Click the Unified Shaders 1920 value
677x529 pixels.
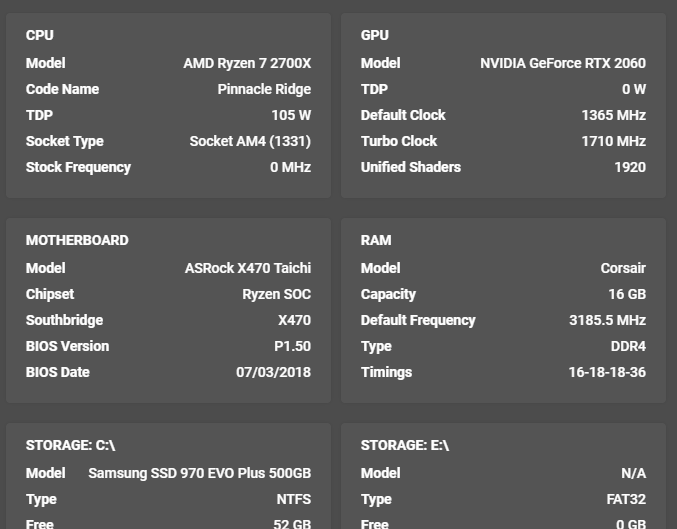click(630, 167)
